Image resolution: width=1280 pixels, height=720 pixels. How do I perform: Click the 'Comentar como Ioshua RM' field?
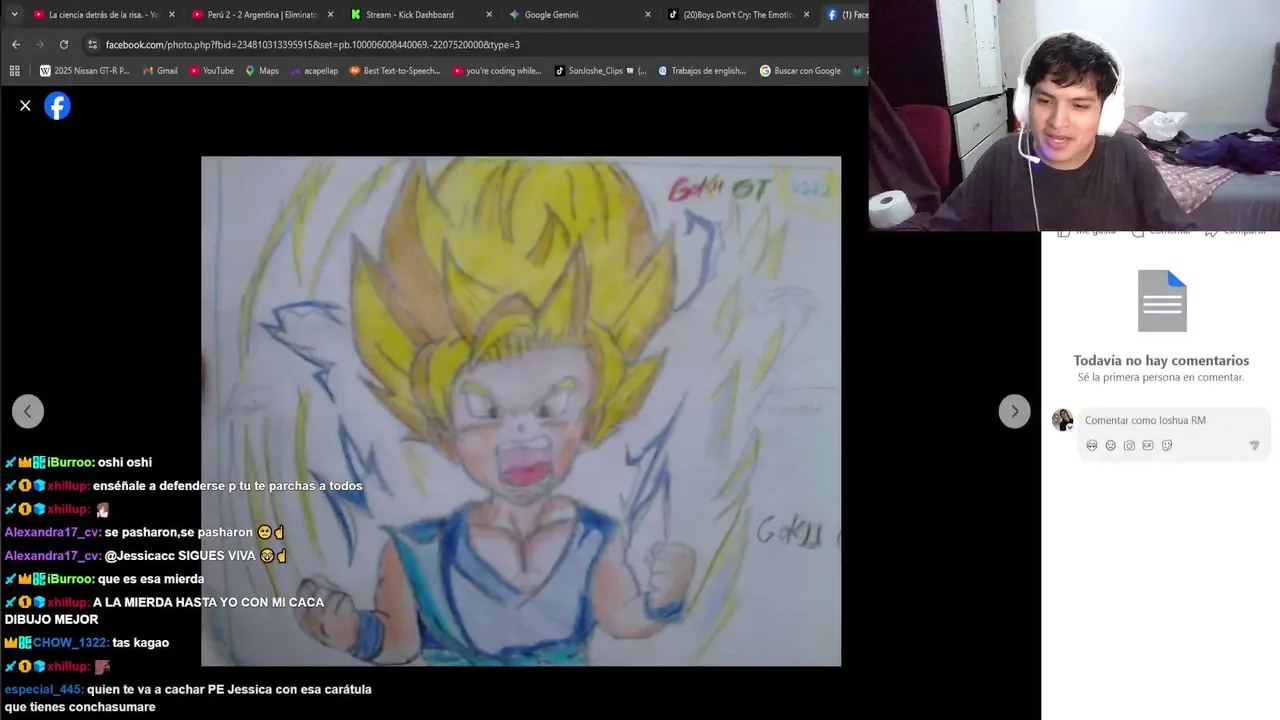click(x=1173, y=420)
